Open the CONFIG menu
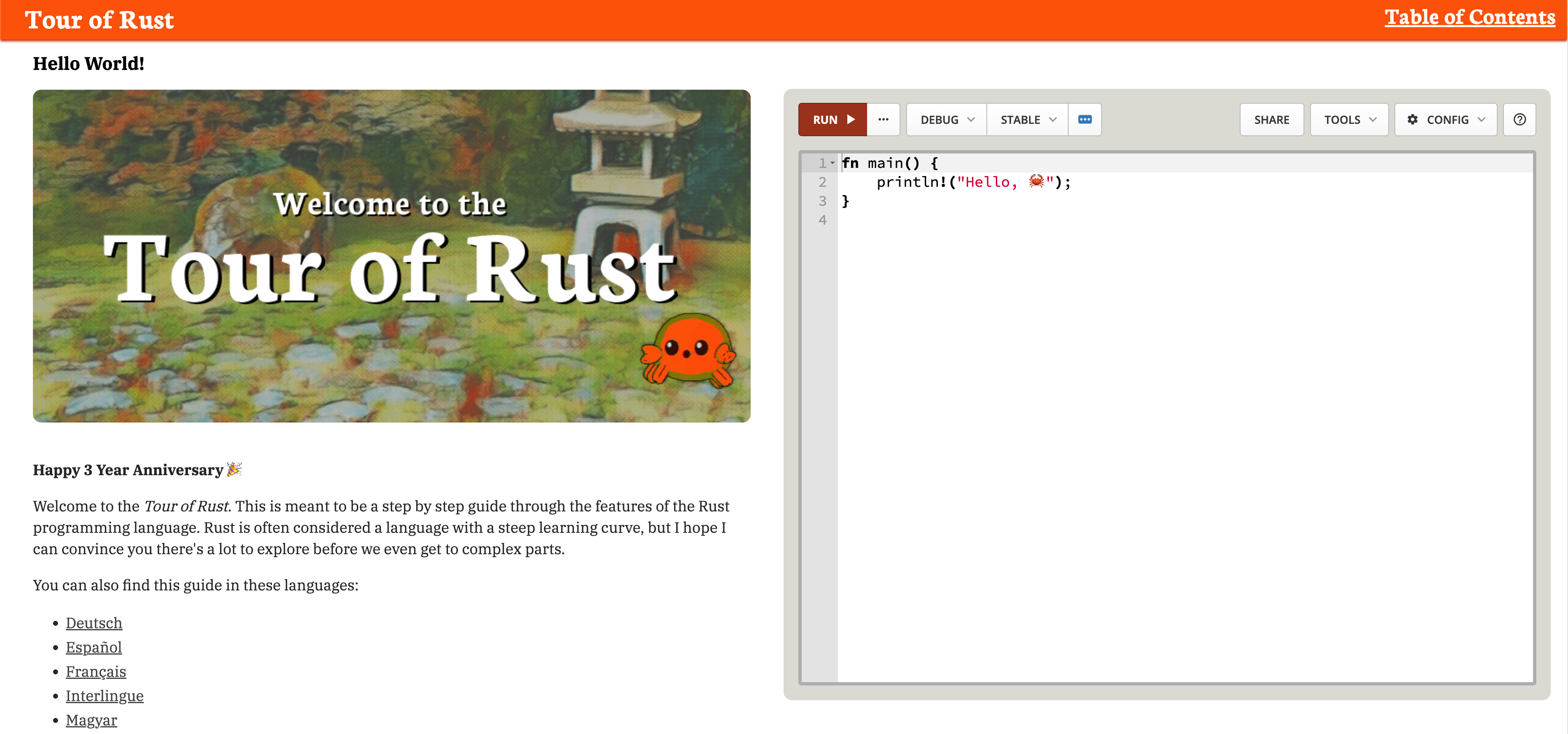1568x734 pixels. (x=1446, y=119)
